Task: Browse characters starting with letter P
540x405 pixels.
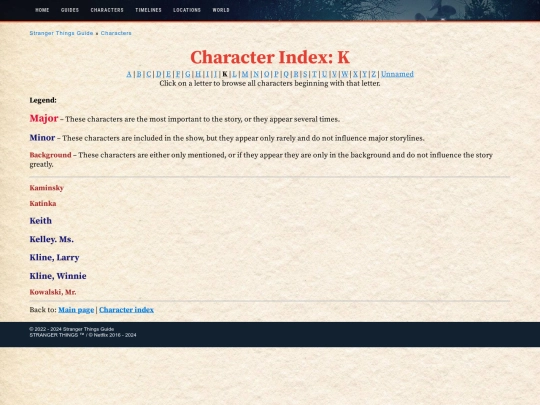Action: click(276, 74)
